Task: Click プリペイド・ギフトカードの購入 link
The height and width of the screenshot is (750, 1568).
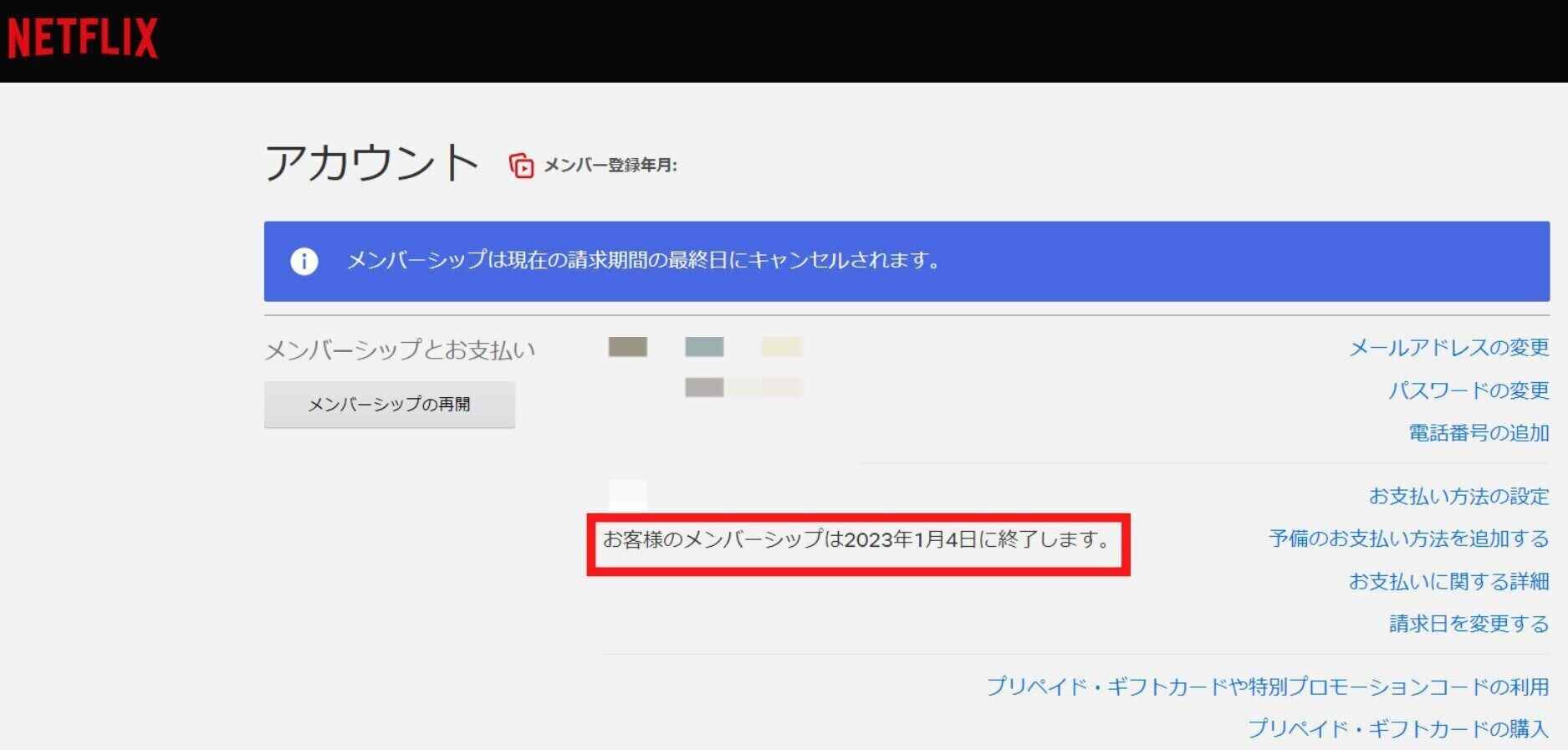Action: coord(1397,729)
